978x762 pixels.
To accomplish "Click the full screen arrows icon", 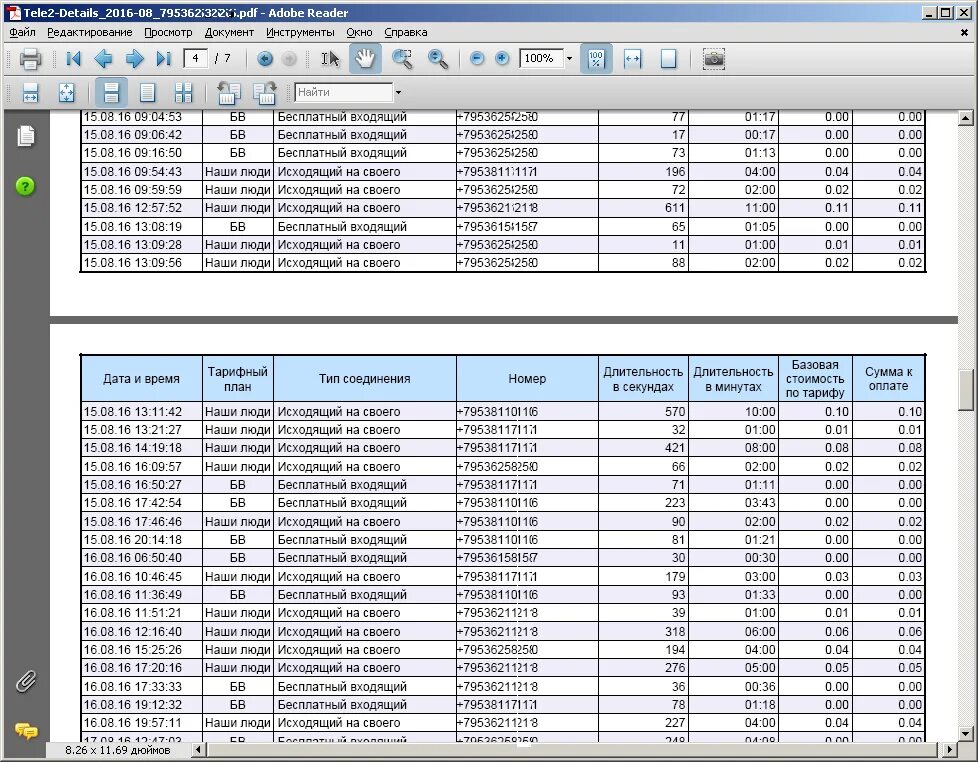I will click(66, 93).
